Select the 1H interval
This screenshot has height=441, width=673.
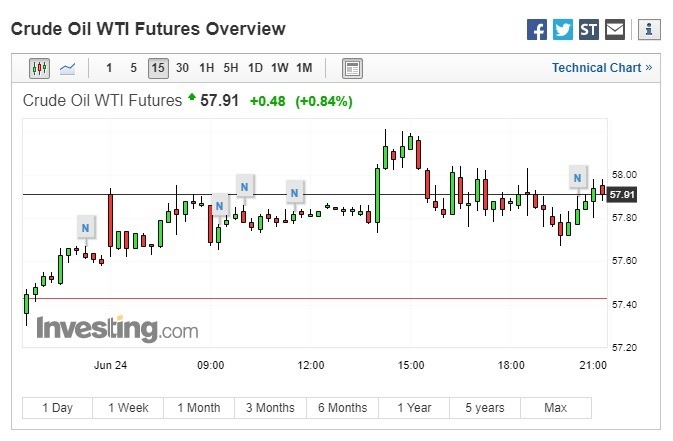pyautogui.click(x=206, y=68)
